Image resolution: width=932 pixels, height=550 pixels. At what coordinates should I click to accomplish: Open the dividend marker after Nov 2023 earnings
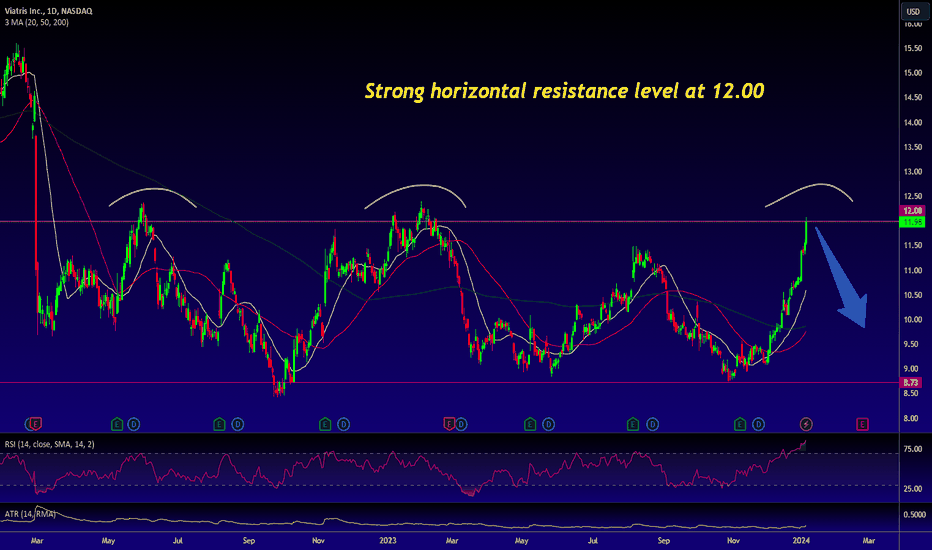coord(758,424)
